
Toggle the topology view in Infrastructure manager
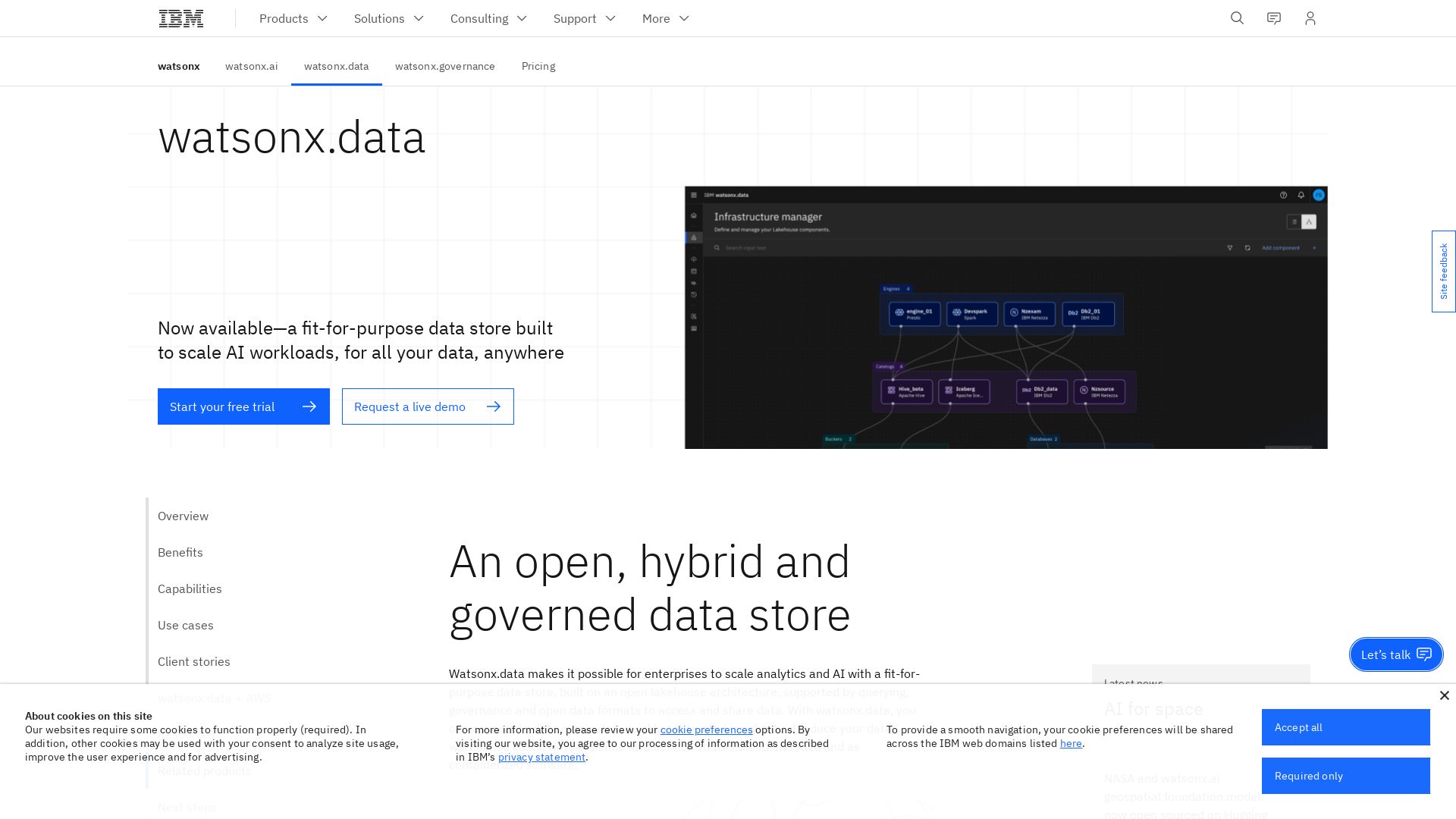click(x=1309, y=221)
